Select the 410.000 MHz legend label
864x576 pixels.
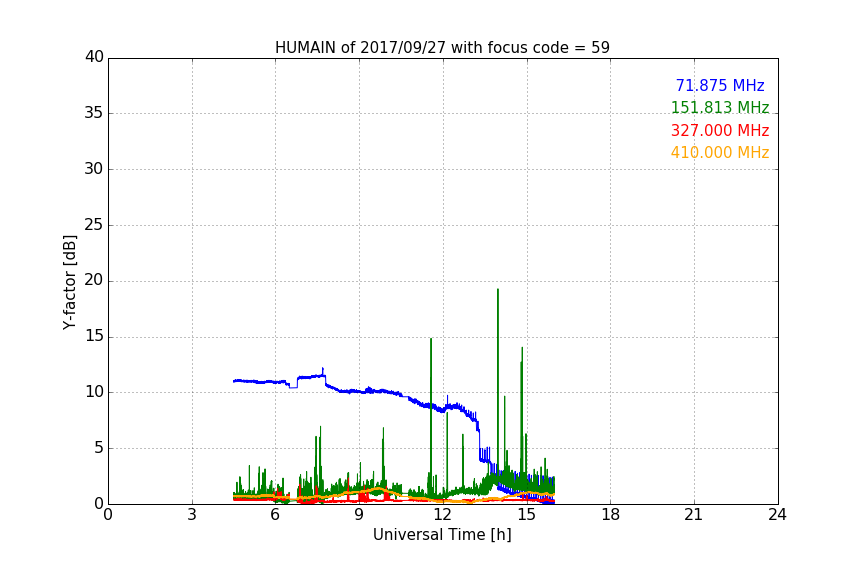(720, 153)
